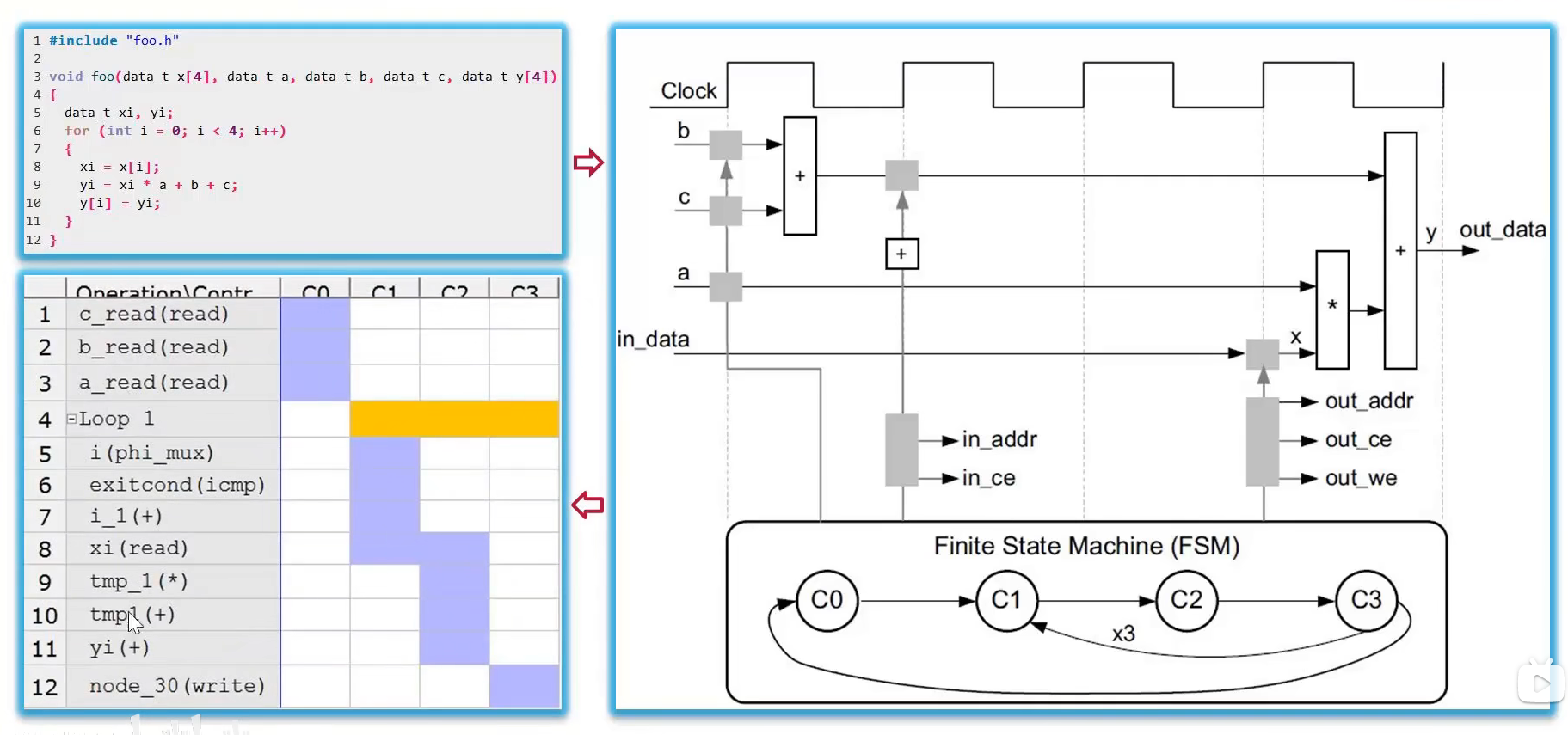Select the i(phi_mux) operation
The height and width of the screenshot is (735, 1568).
click(x=151, y=453)
